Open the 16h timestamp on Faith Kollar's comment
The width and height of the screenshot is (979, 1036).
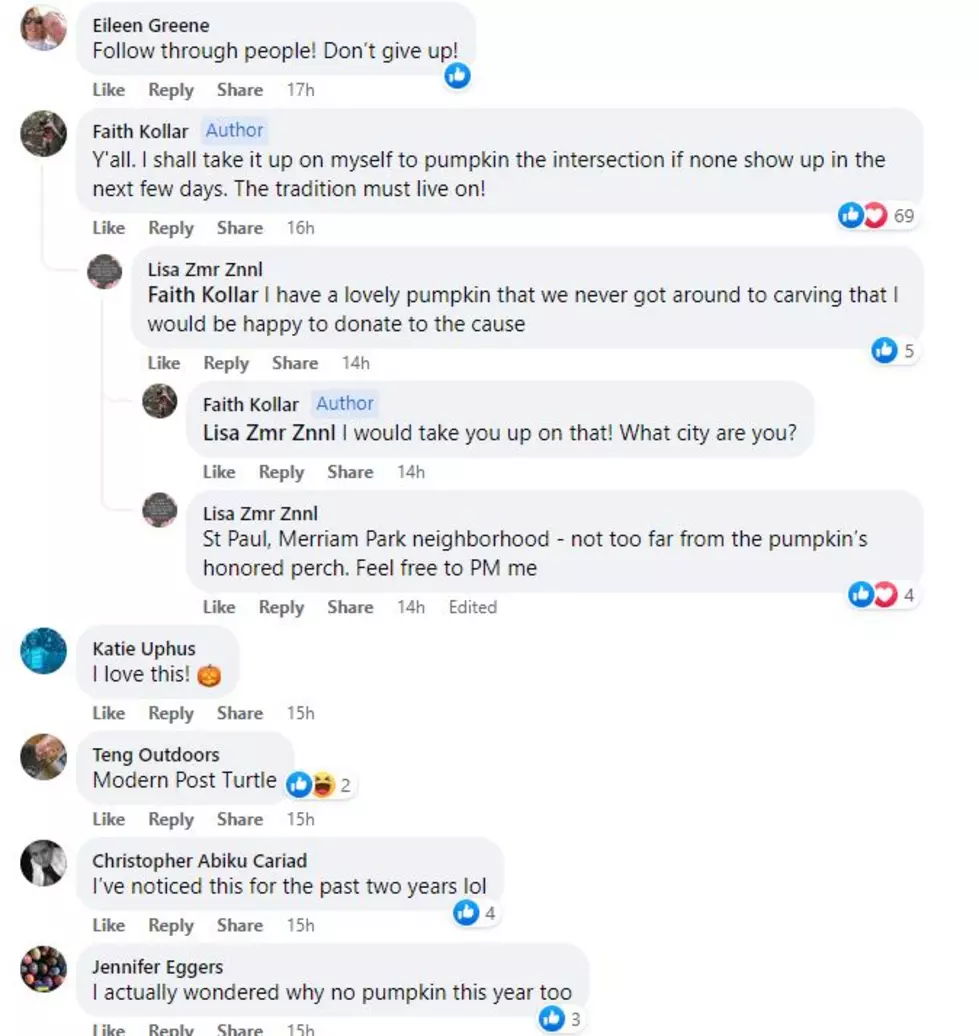301,228
